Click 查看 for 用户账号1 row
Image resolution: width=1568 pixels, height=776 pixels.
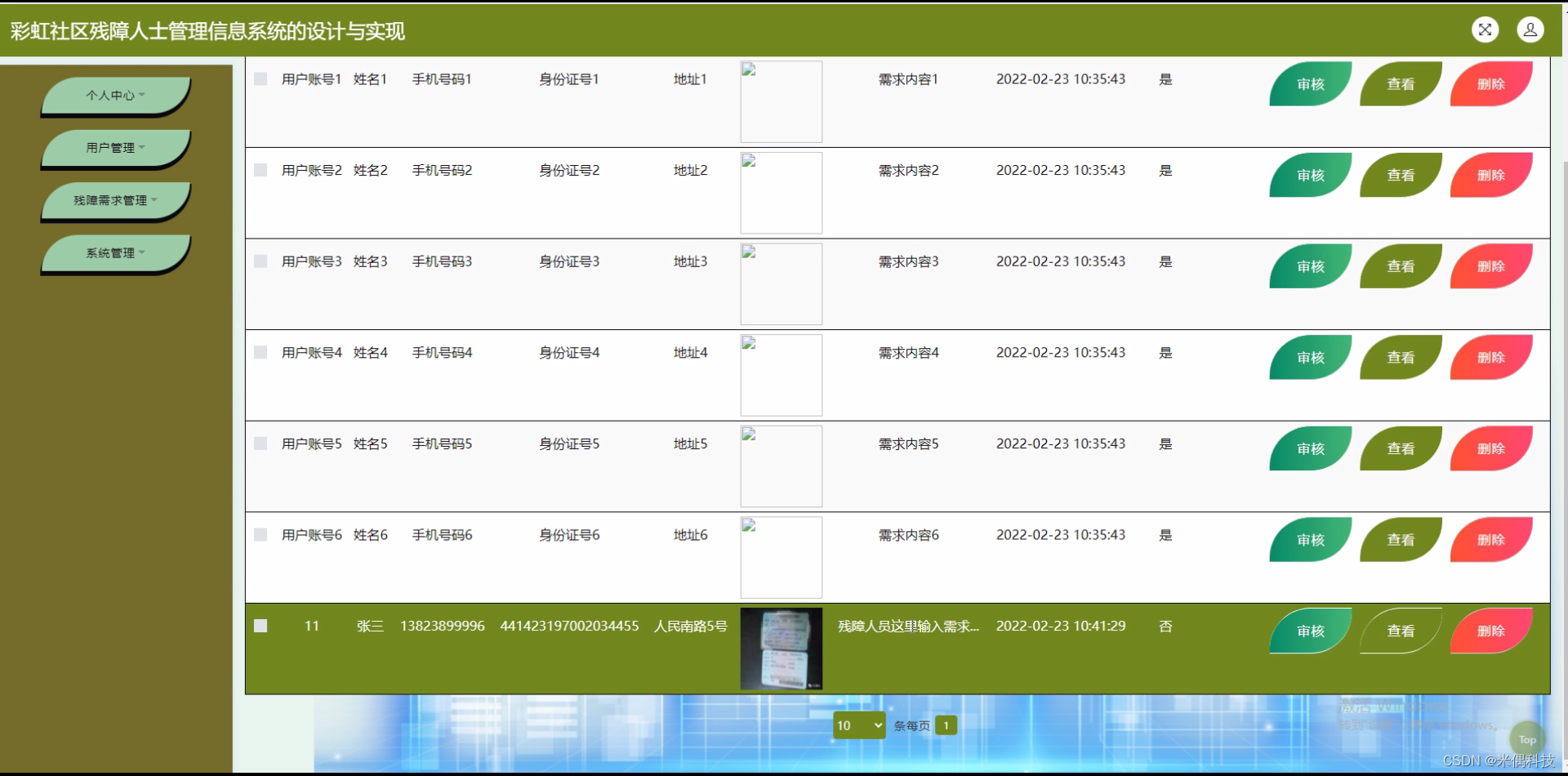click(1401, 84)
